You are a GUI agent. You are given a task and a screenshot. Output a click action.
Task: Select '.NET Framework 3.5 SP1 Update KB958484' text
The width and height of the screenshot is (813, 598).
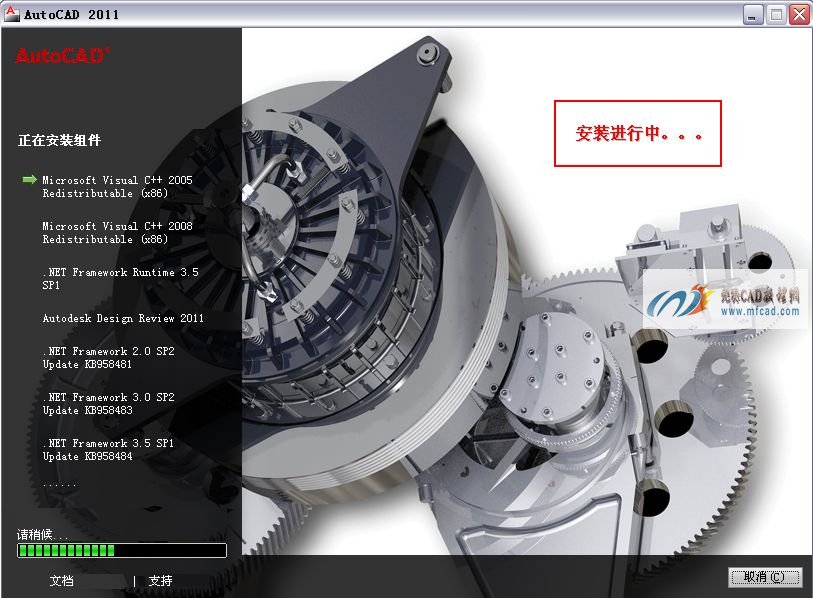click(x=108, y=450)
